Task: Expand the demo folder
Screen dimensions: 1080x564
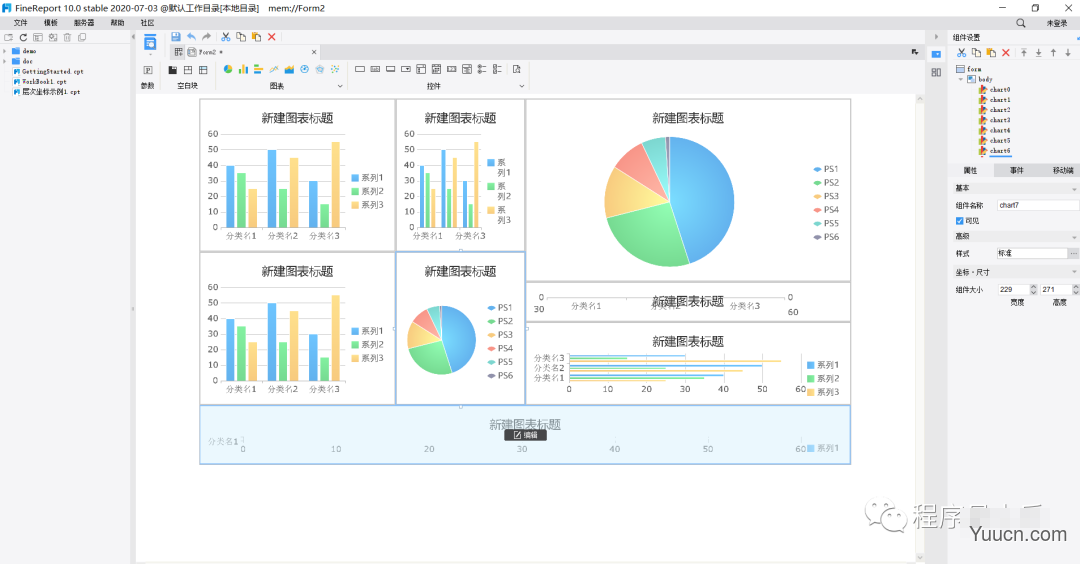Action: pyautogui.click(x=5, y=51)
